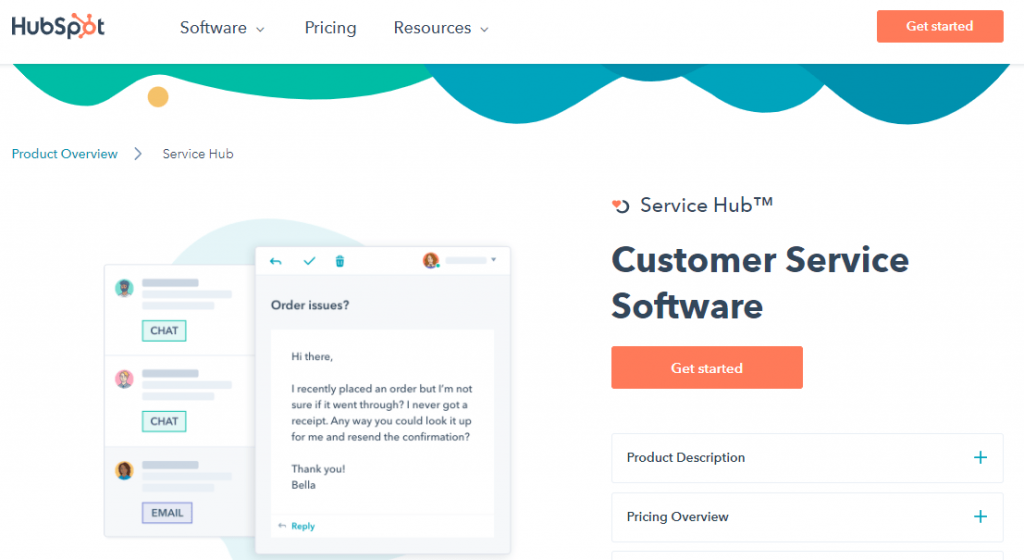This screenshot has height=560, width=1024.
Task: Click the reply arrow icon in the email mockup
Action: pos(276,261)
